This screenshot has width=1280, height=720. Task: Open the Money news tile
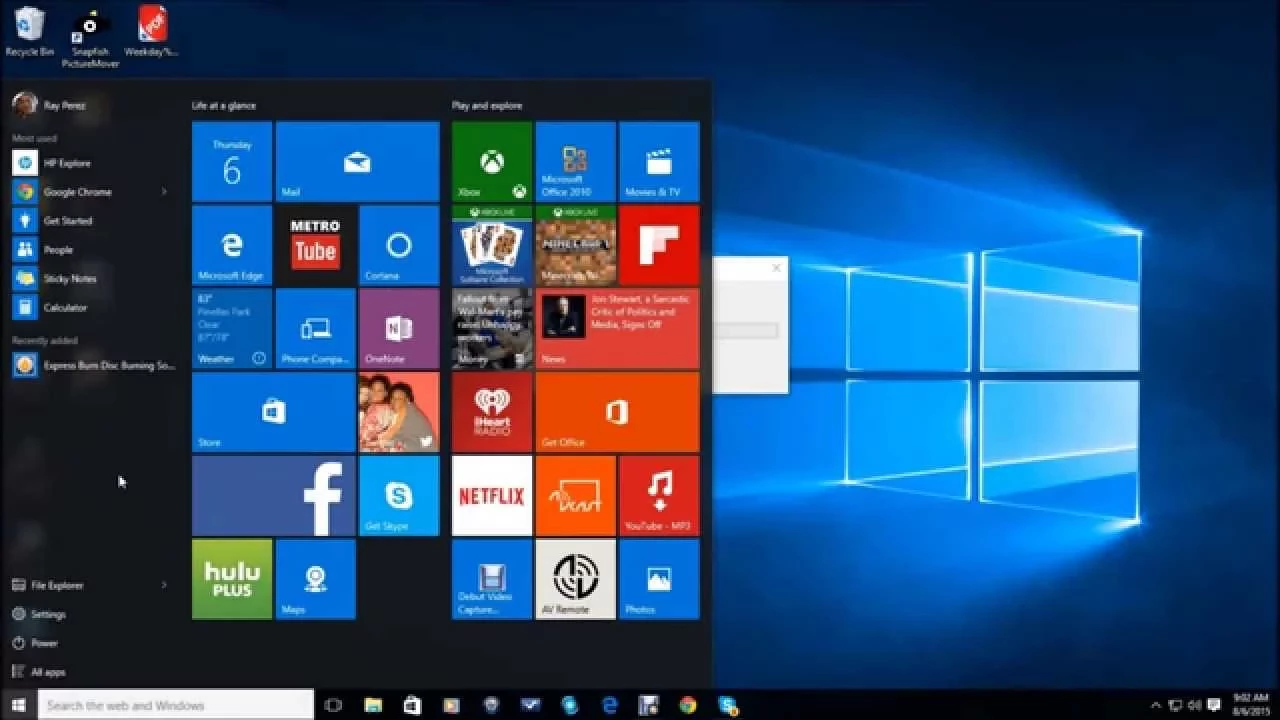click(x=492, y=329)
